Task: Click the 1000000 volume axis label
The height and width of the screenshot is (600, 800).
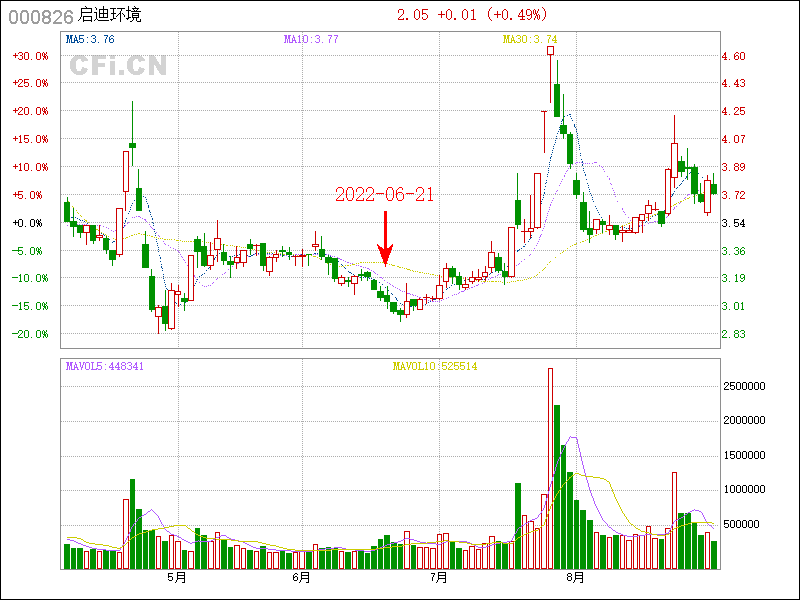Action: coord(744,489)
